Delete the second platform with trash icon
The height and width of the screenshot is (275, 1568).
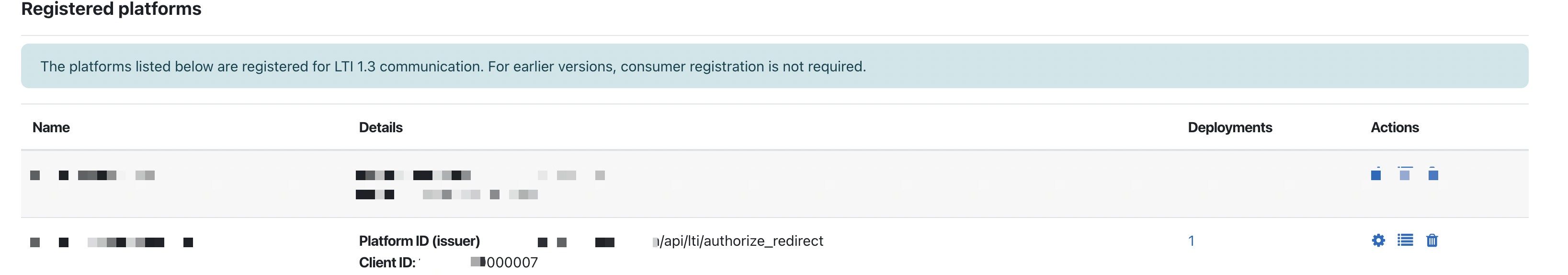[1432, 241]
